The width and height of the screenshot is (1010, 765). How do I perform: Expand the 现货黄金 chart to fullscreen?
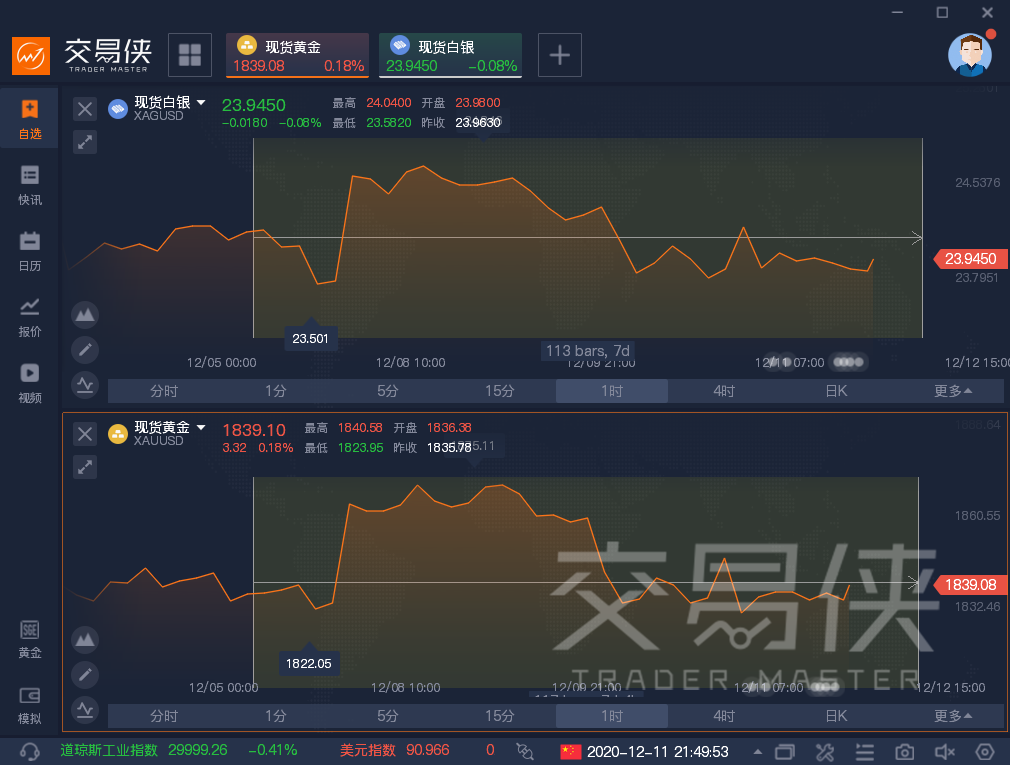click(84, 467)
